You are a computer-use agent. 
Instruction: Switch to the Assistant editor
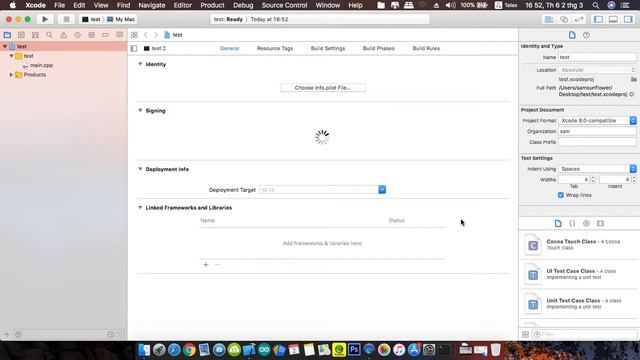[564, 19]
